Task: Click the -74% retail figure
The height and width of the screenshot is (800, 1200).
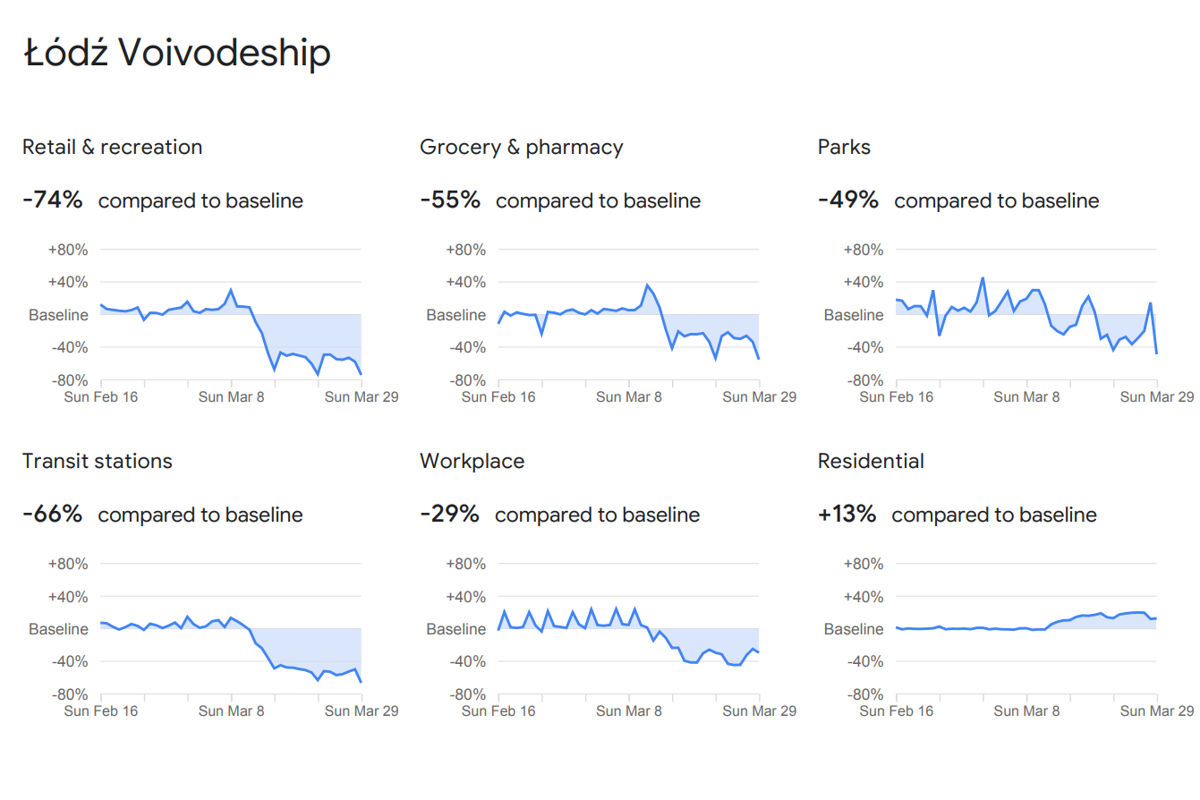Action: tap(52, 200)
